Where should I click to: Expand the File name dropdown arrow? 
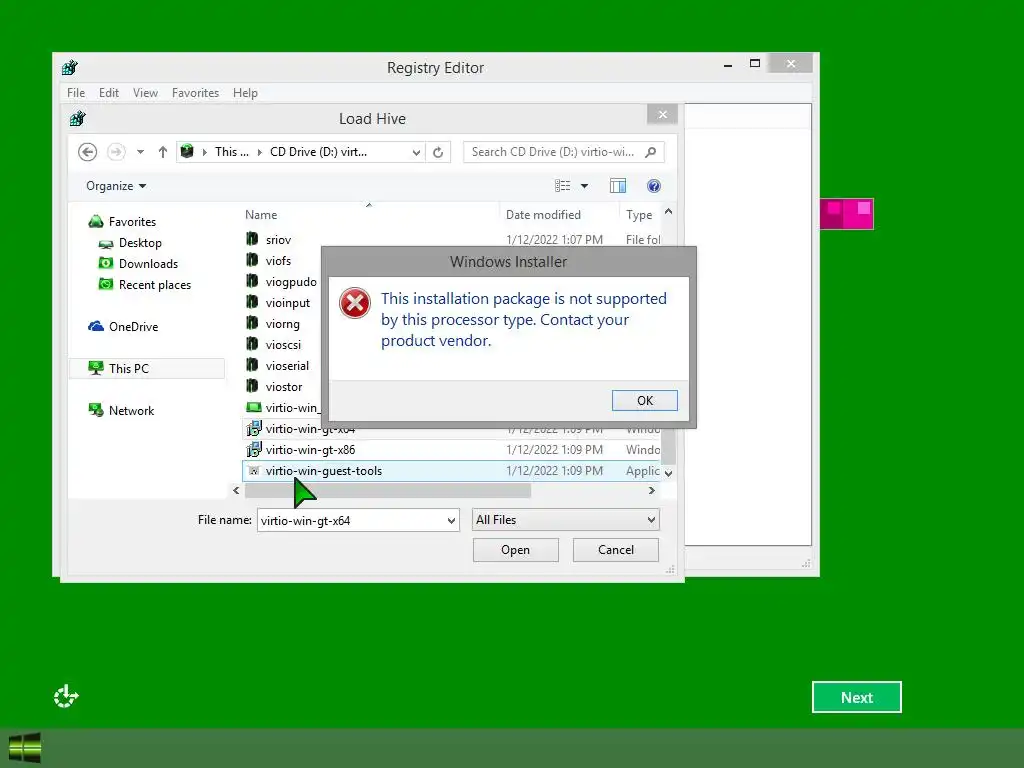(451, 520)
